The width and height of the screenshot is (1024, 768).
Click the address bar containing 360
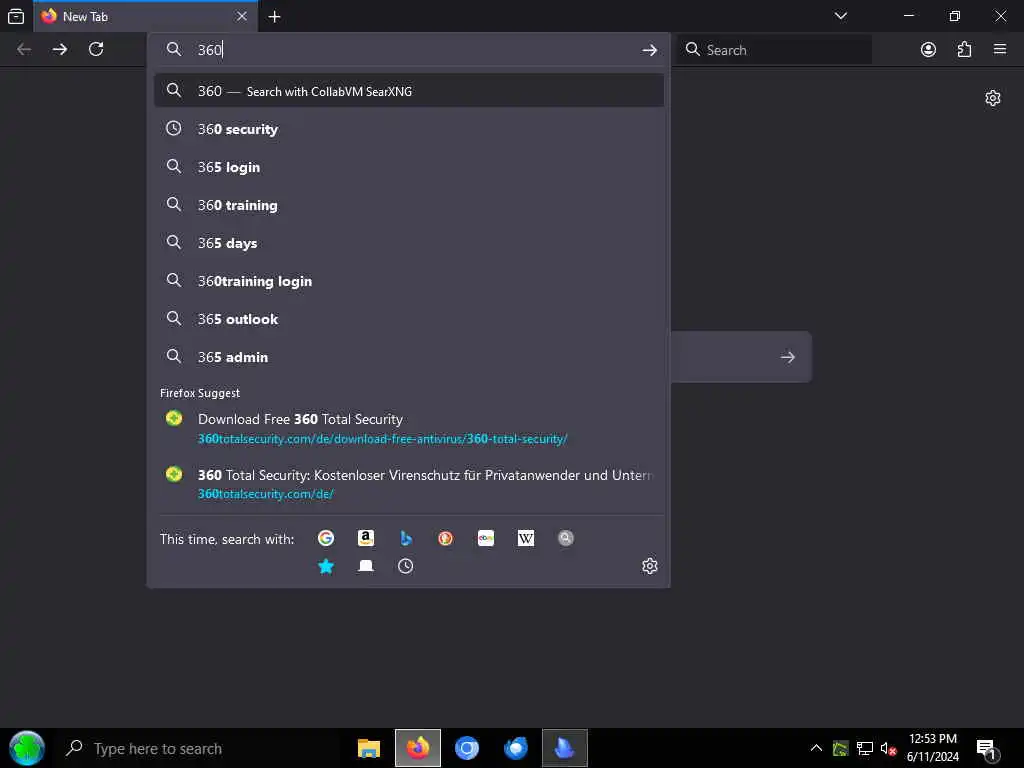409,50
